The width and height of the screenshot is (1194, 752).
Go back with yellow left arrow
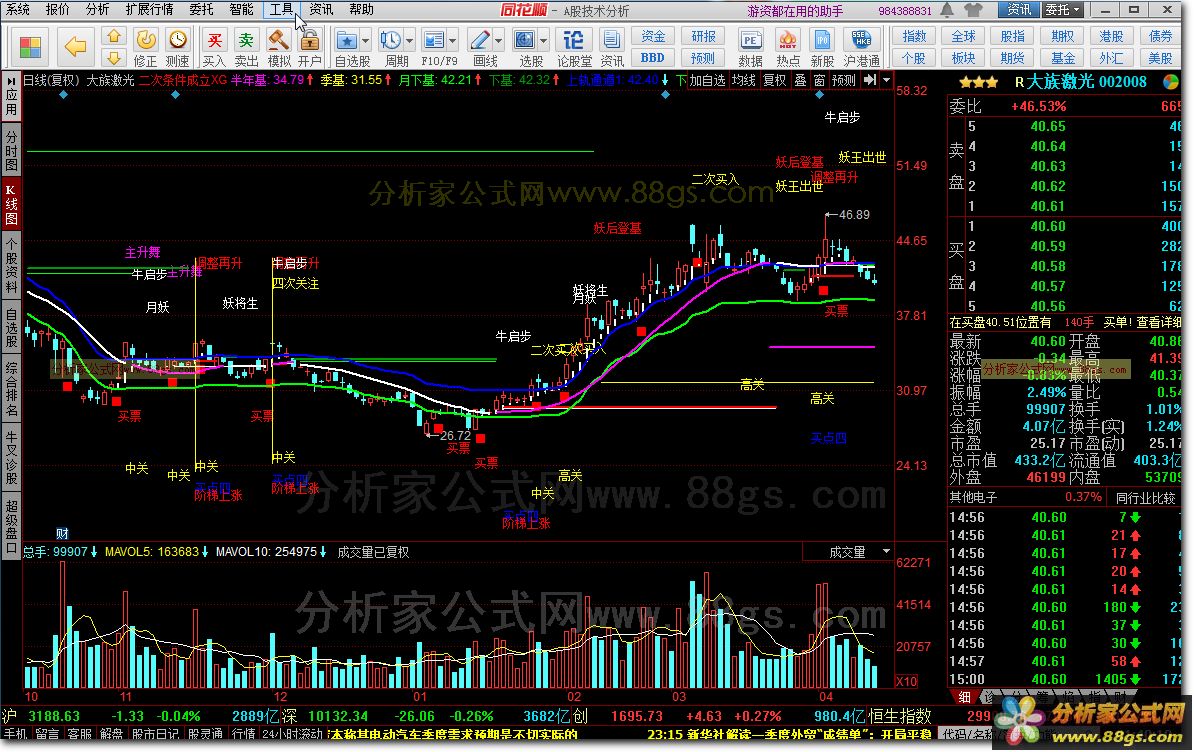(x=75, y=47)
